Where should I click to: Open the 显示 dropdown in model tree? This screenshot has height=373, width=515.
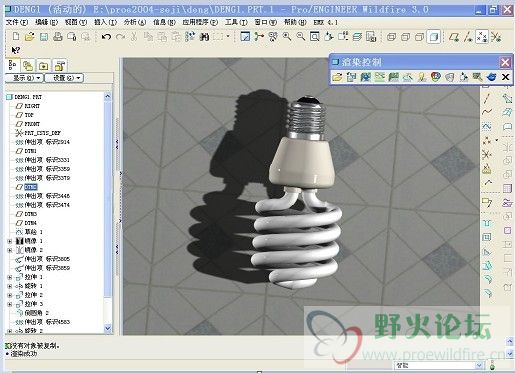(x=24, y=78)
